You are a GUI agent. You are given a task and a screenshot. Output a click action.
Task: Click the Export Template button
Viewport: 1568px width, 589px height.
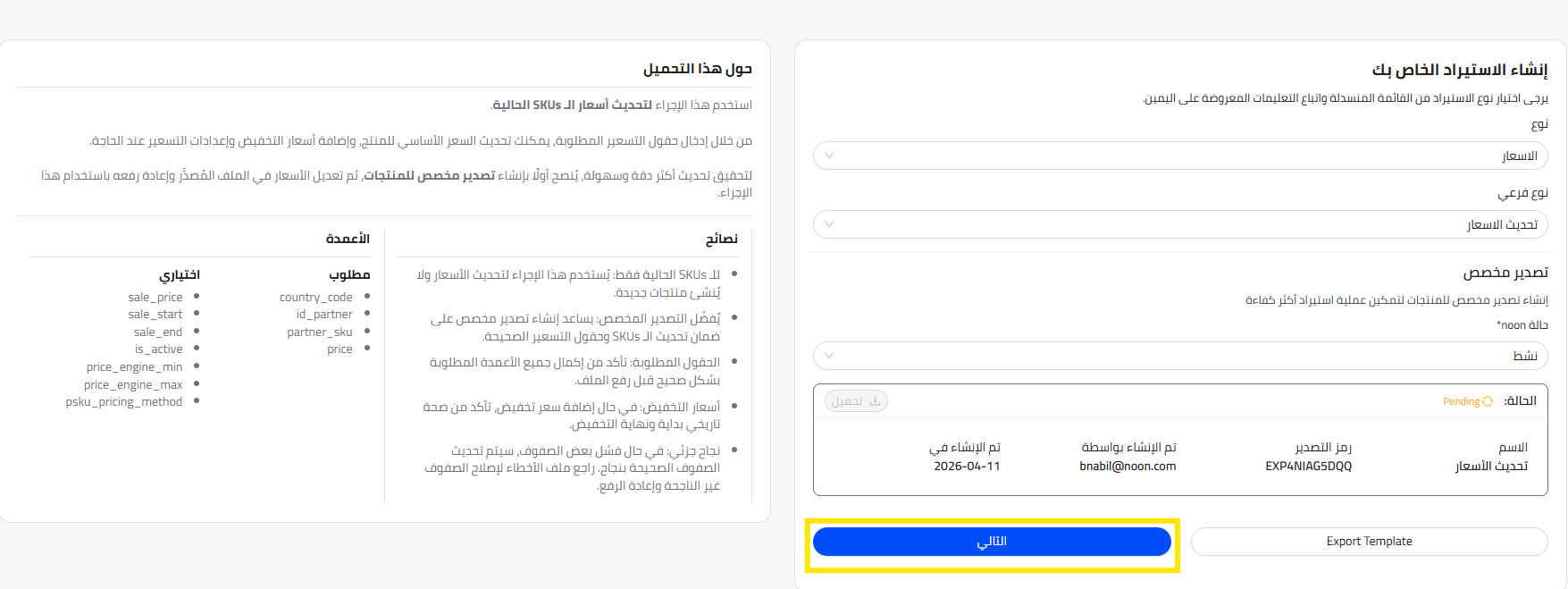point(1369,542)
